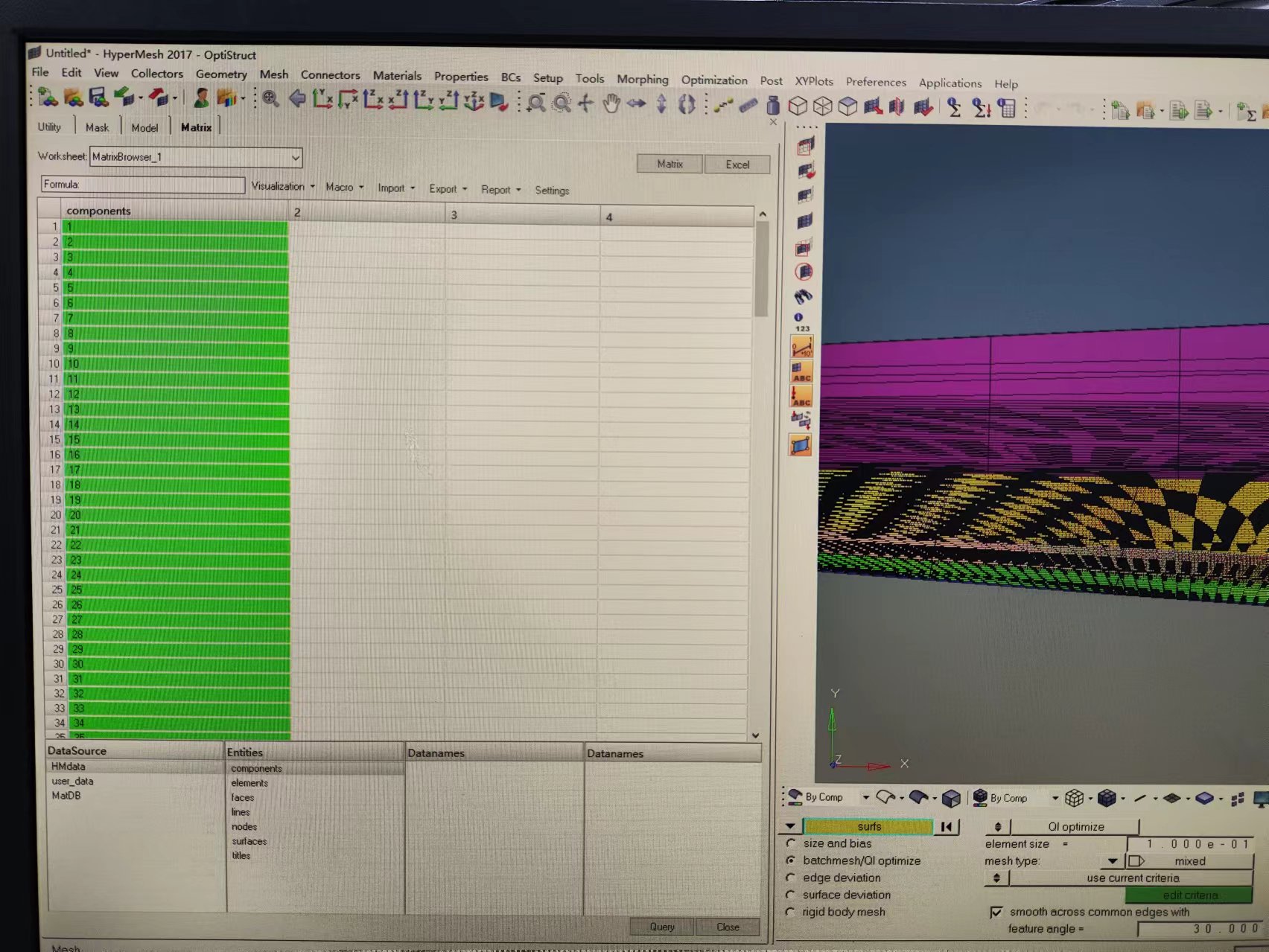Click the Fit model magnifier icon

click(270, 98)
